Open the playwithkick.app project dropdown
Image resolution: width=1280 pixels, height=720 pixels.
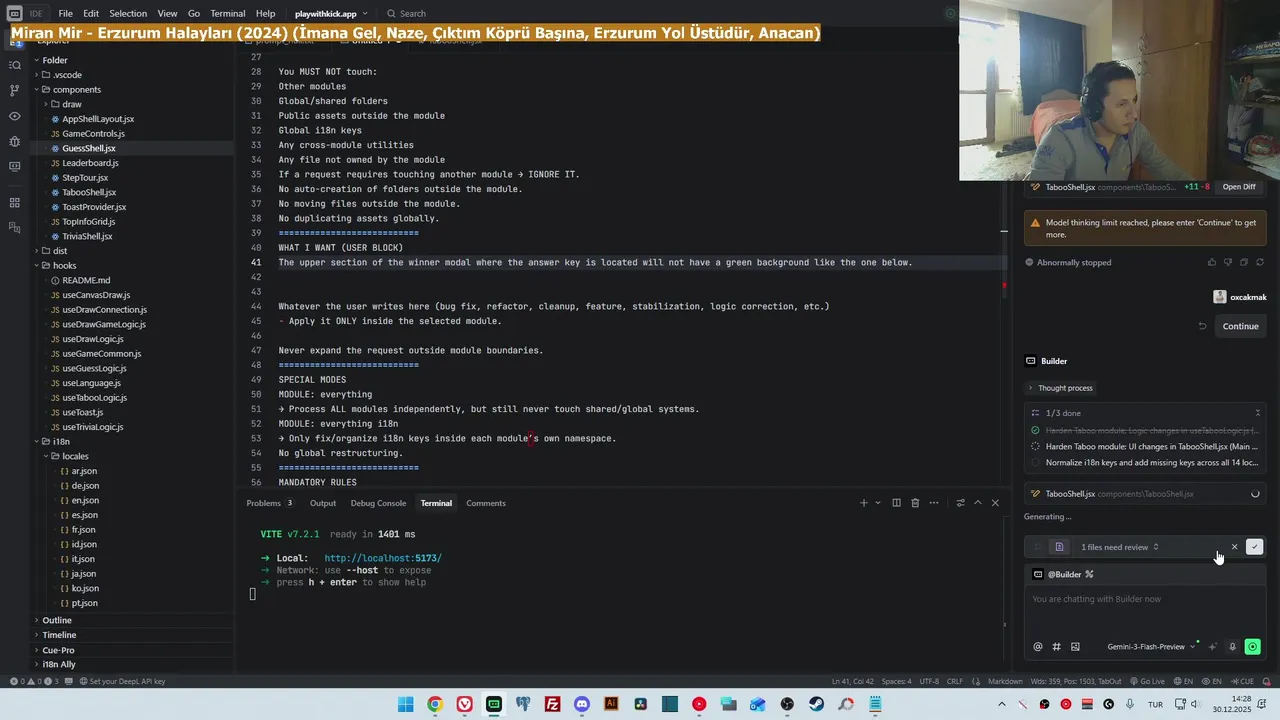(331, 14)
